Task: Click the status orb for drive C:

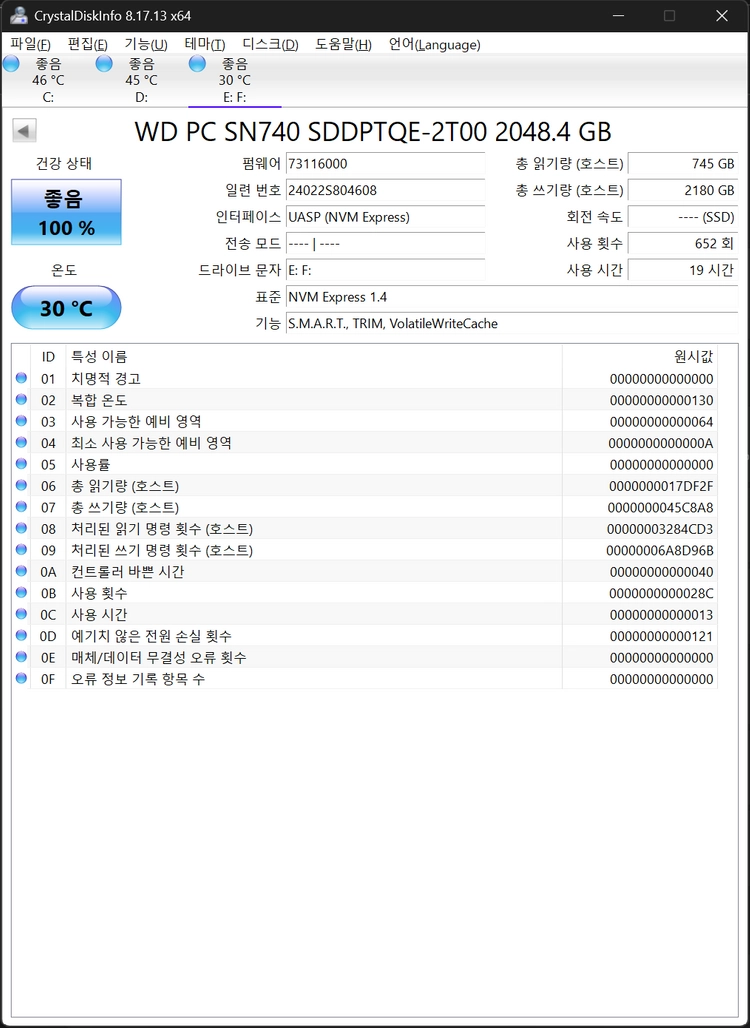Action: click(x=11, y=64)
